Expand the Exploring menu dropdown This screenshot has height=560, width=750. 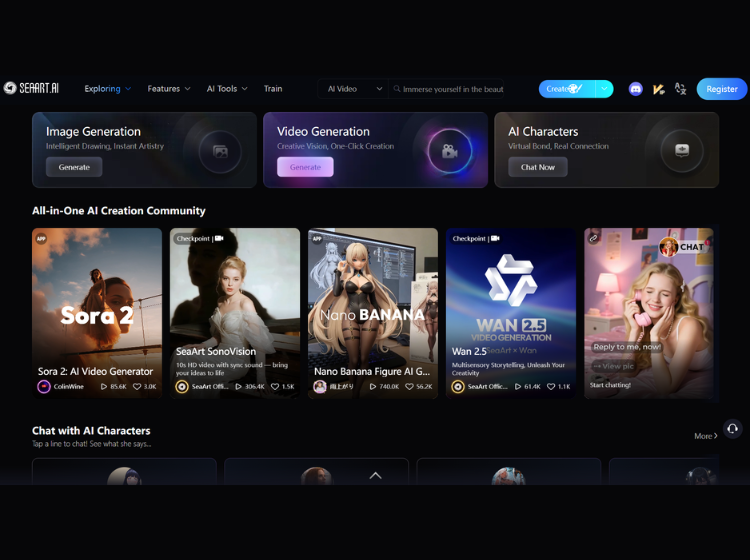tap(108, 89)
